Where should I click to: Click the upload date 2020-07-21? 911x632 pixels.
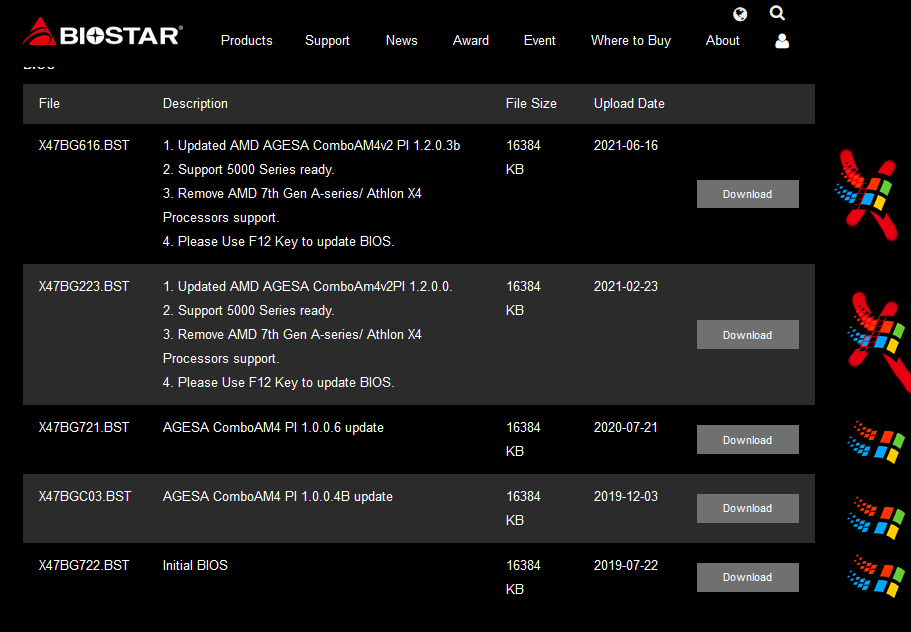[626, 428]
